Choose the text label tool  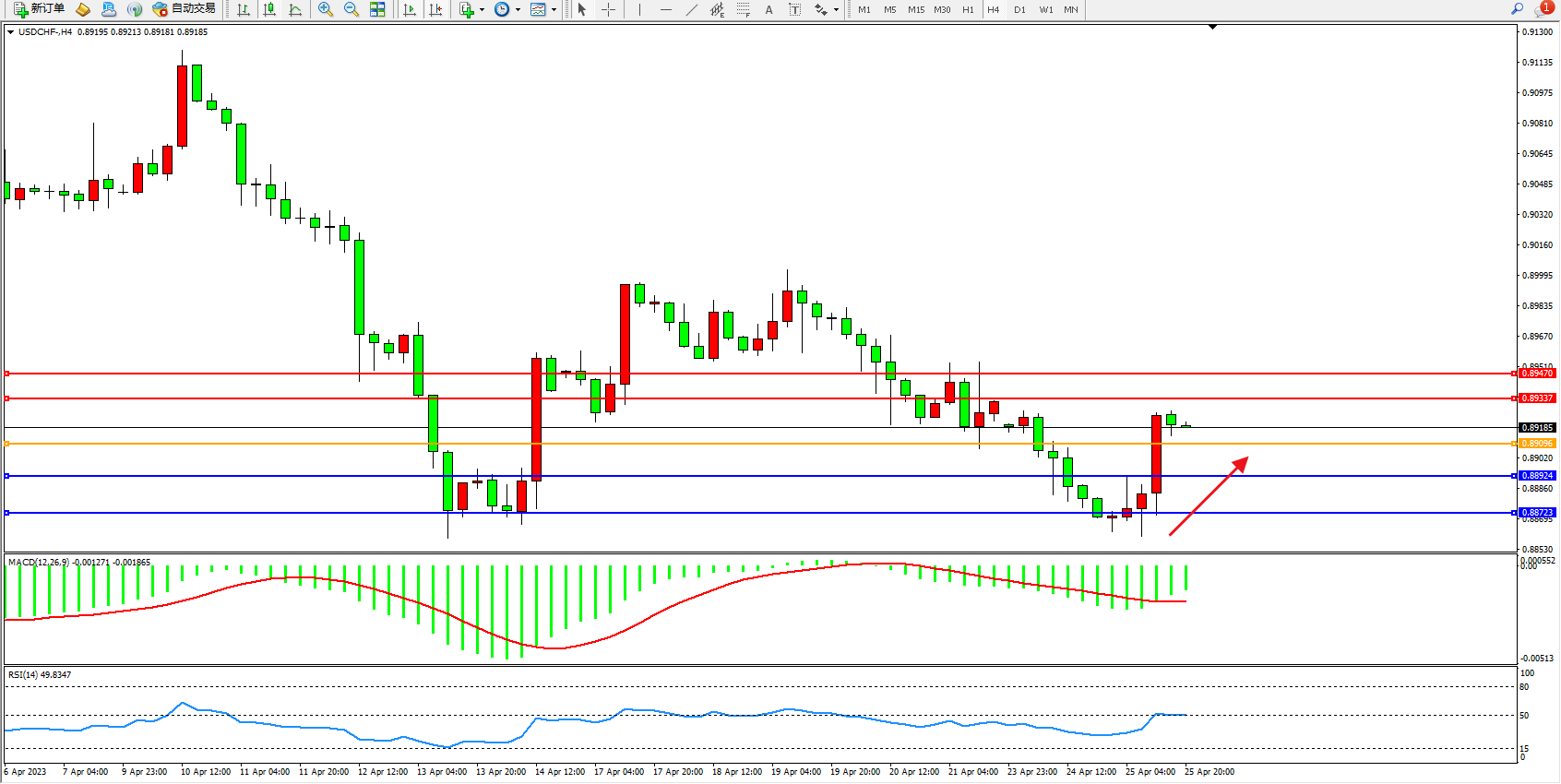769,9
